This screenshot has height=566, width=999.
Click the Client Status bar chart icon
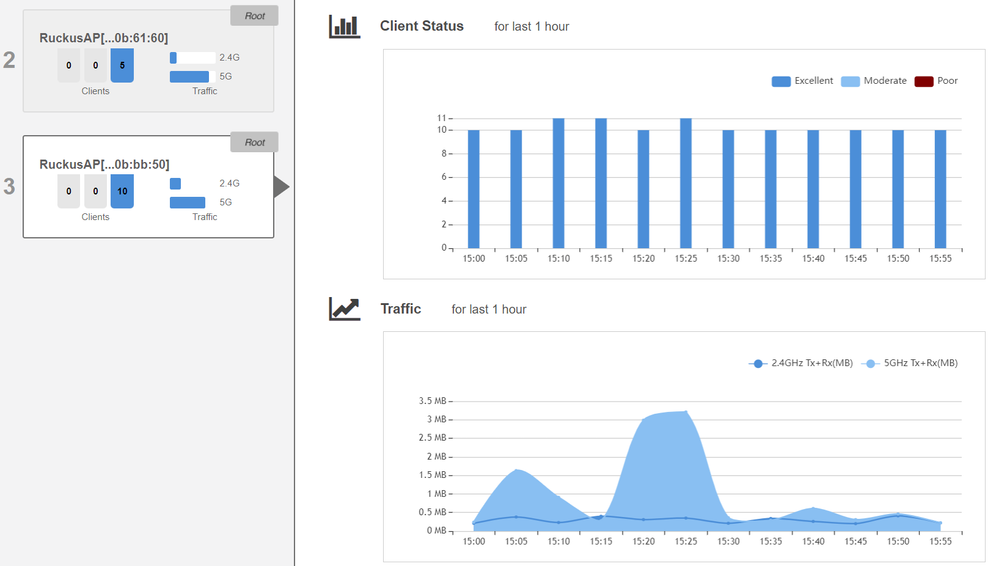click(344, 26)
